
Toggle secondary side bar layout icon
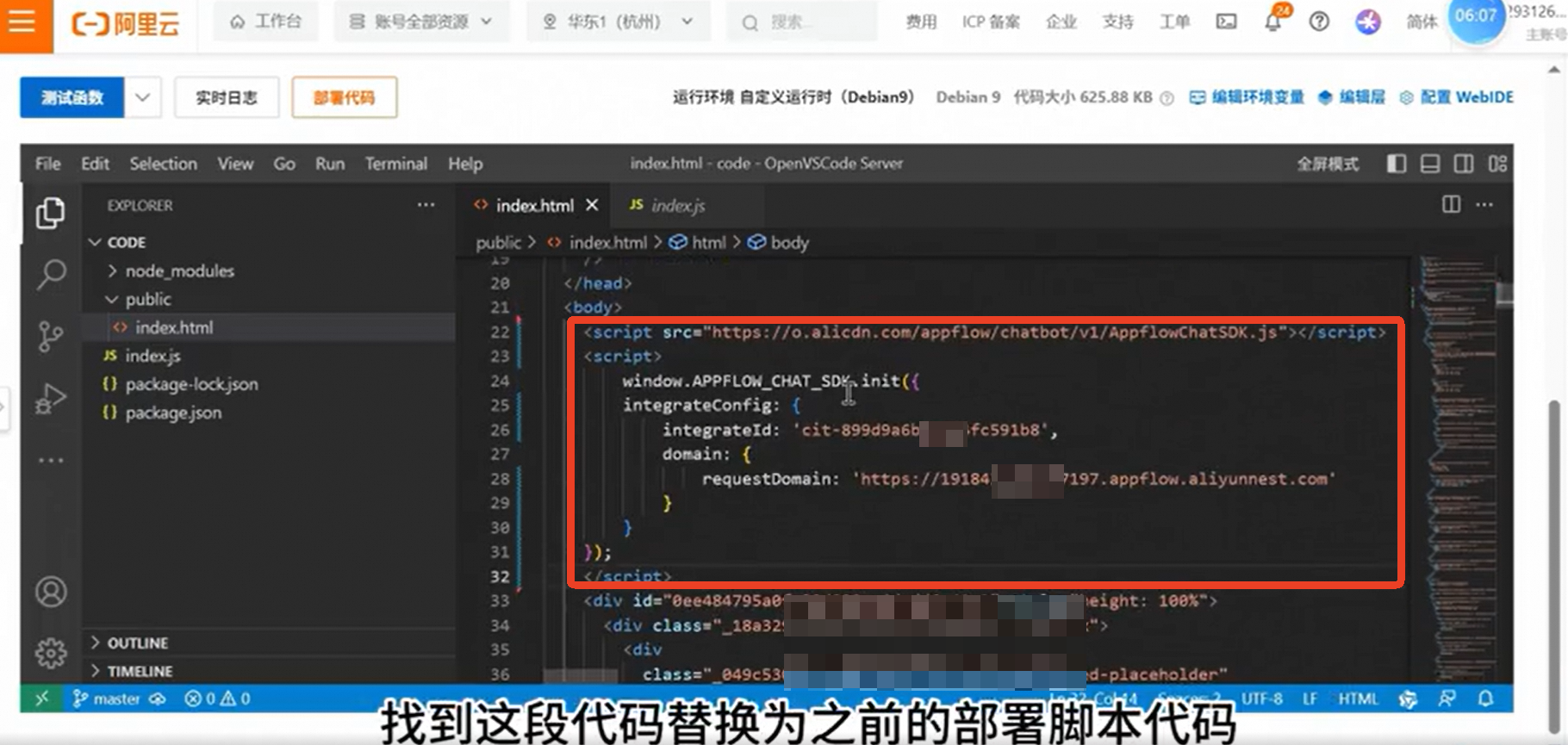[1464, 164]
